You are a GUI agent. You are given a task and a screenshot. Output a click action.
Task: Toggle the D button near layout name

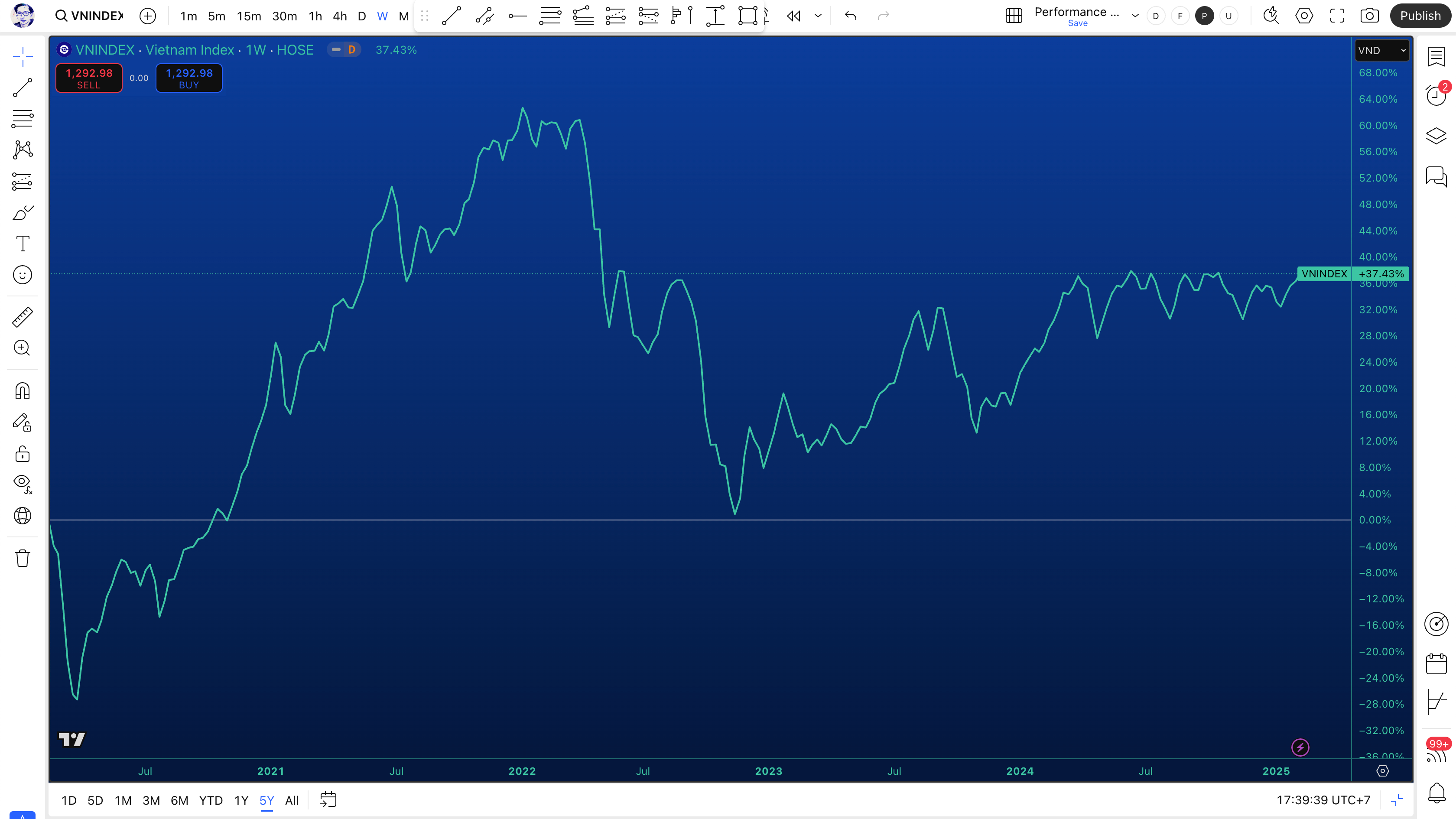coord(1155,16)
